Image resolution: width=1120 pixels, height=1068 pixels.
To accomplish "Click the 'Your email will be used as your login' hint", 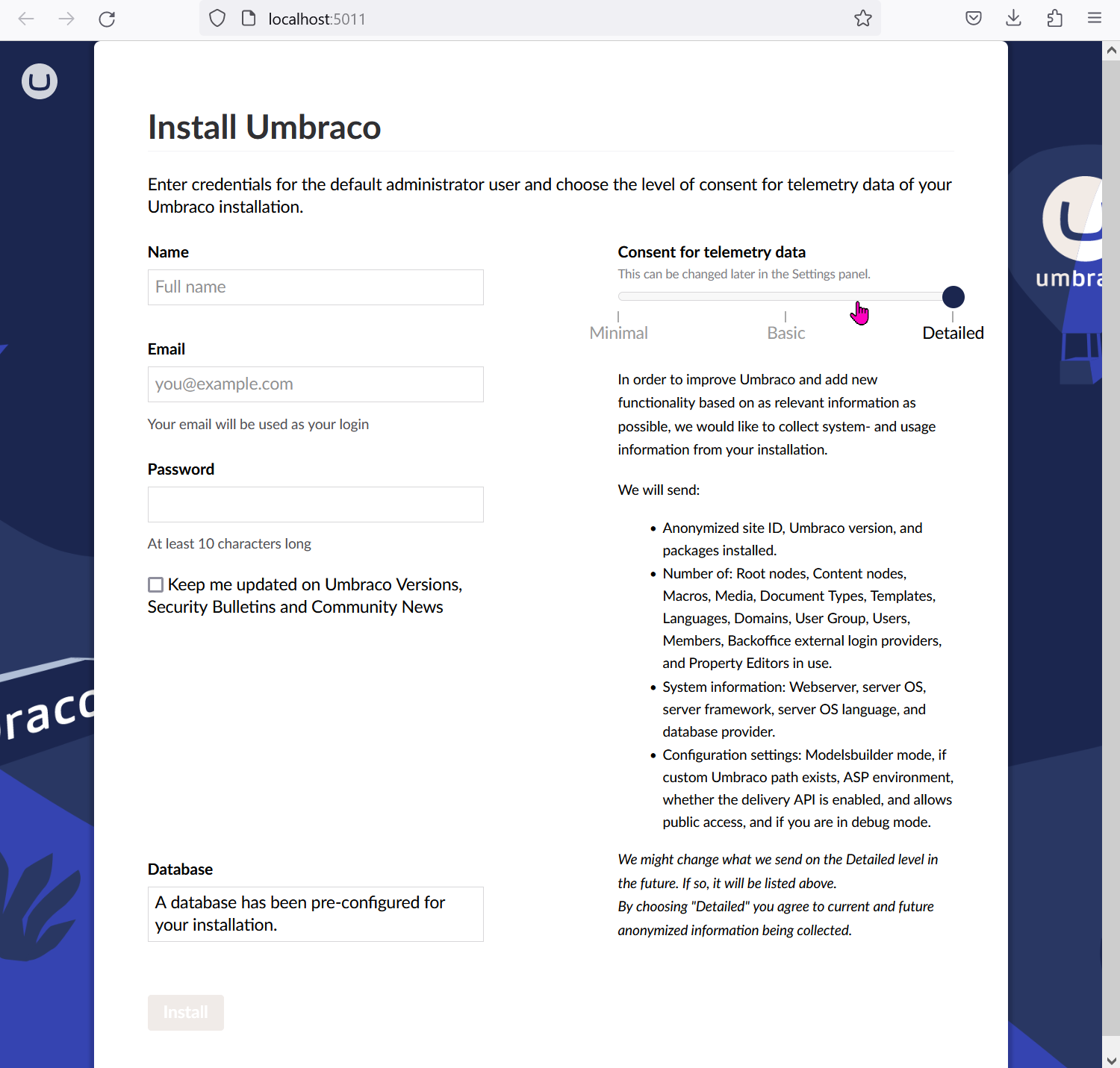I will tap(258, 425).
